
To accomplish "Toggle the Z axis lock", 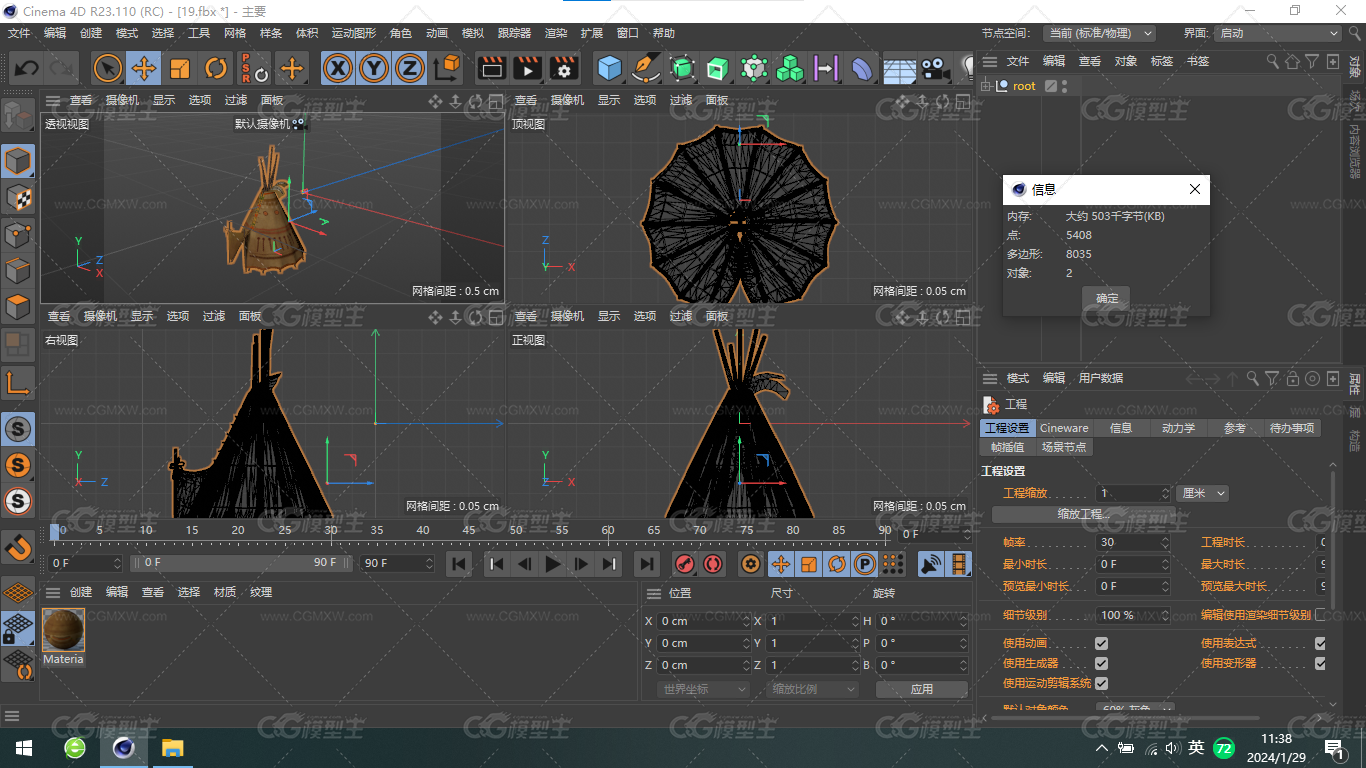I will click(x=410, y=68).
